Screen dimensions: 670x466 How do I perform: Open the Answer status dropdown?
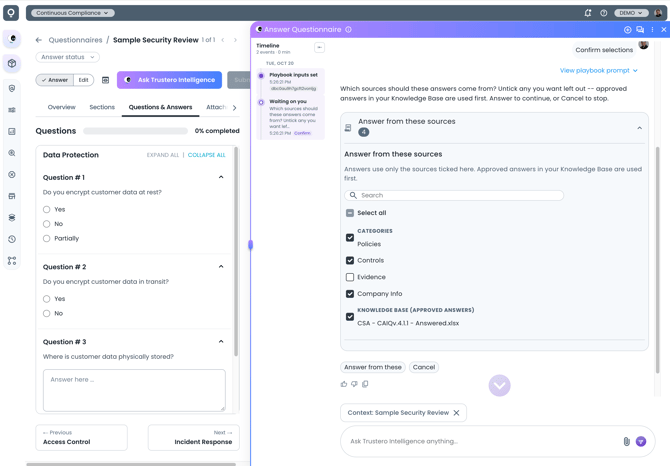pyautogui.click(x=68, y=57)
